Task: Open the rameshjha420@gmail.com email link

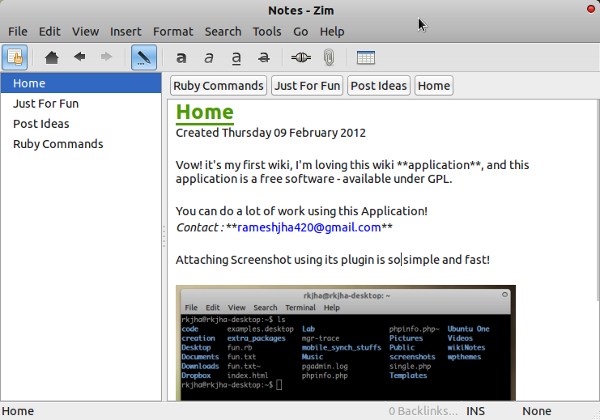Action: 308,228
